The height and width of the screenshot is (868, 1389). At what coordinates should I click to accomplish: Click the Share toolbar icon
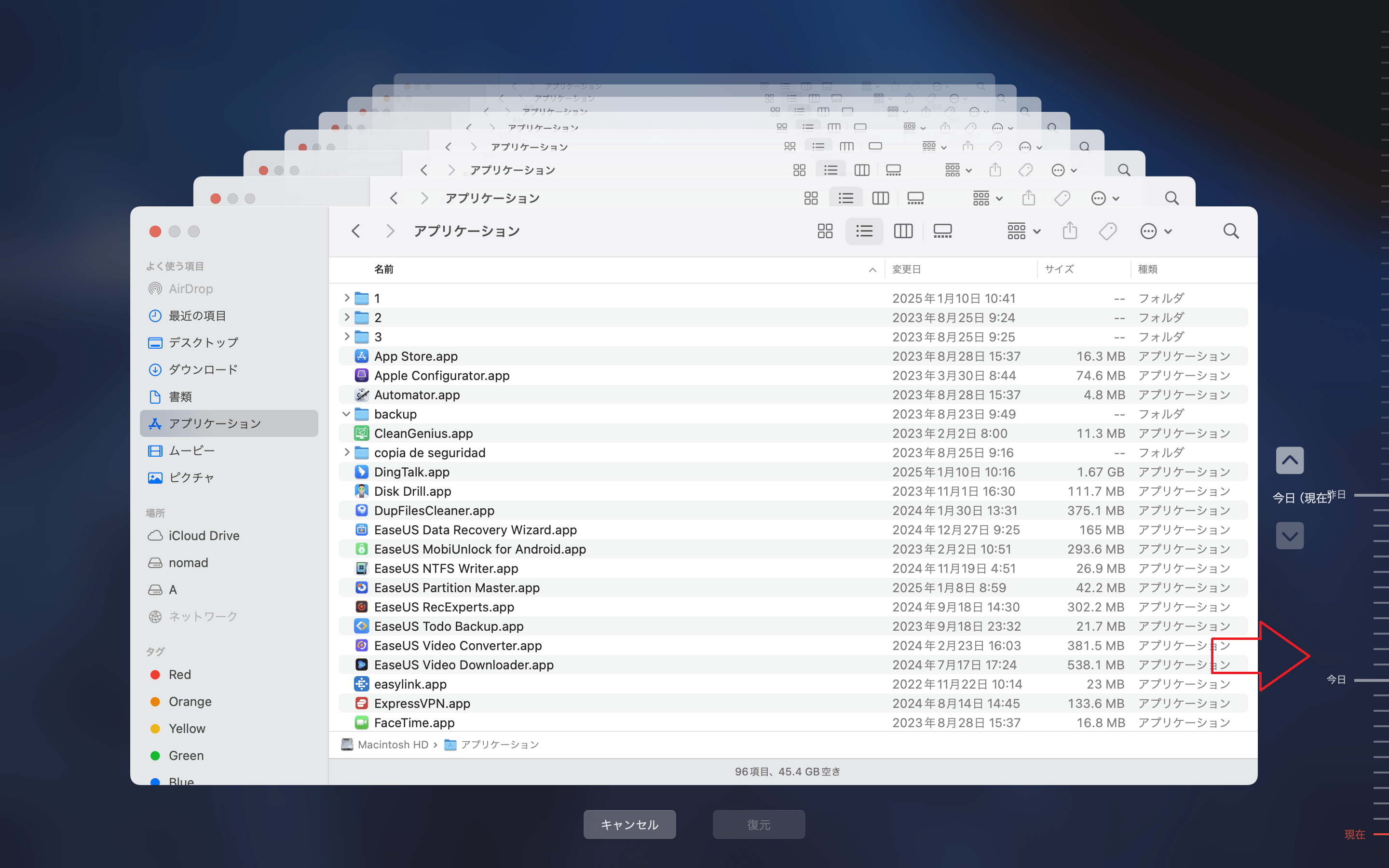[x=1069, y=231]
